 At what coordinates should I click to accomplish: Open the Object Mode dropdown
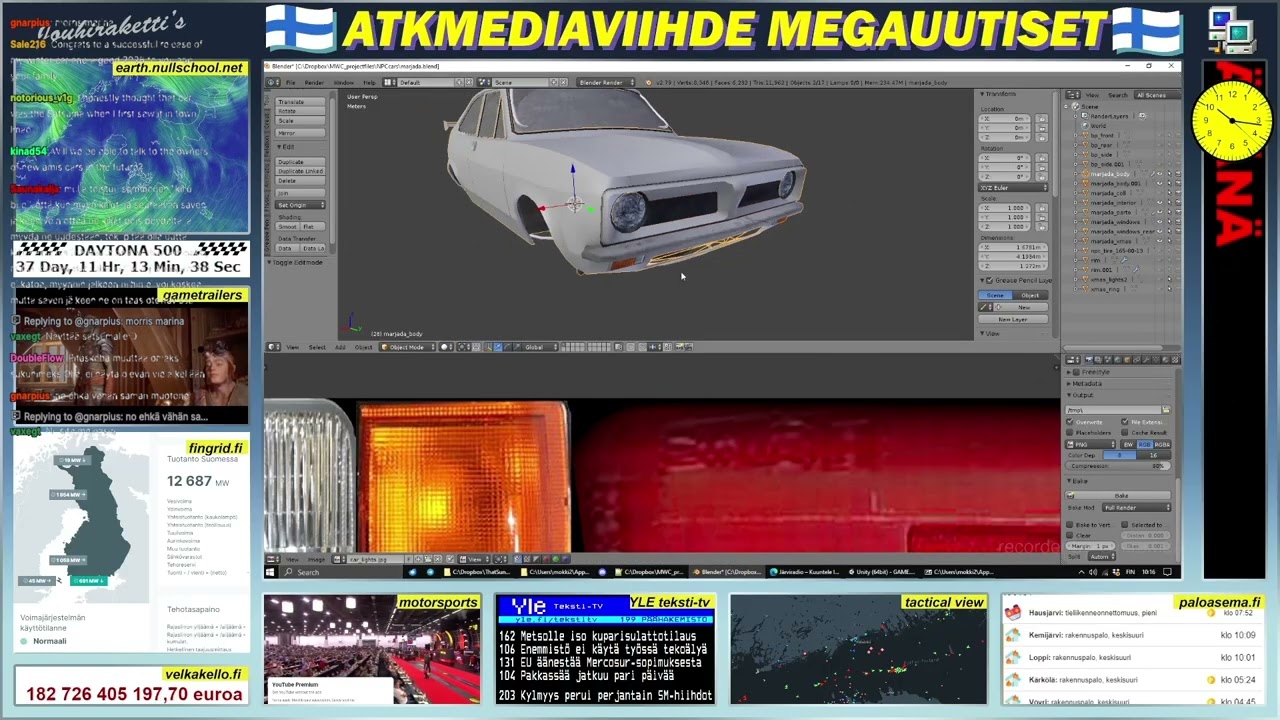coord(407,347)
